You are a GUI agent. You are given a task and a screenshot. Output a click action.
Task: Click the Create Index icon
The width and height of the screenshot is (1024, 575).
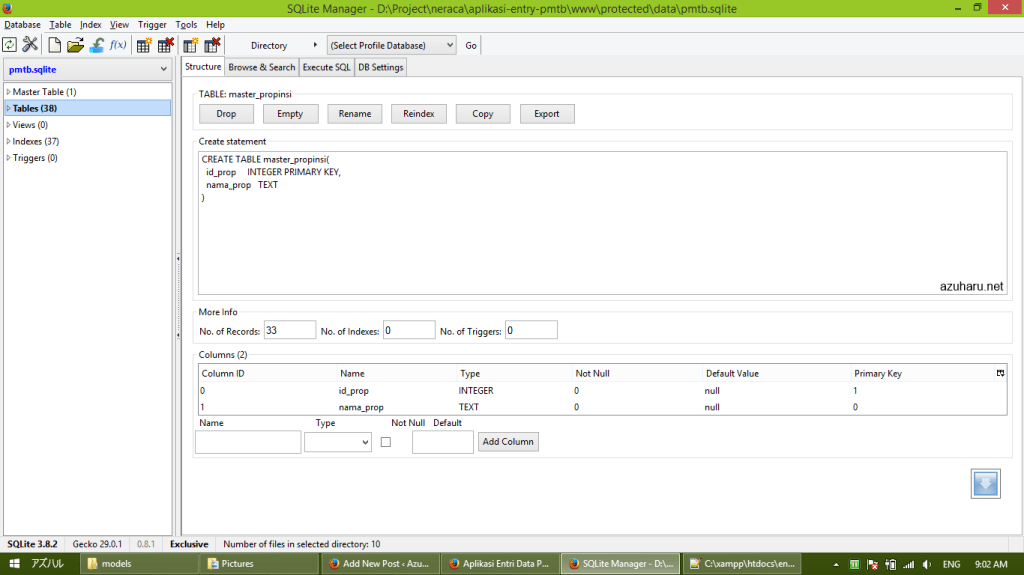click(x=191, y=45)
